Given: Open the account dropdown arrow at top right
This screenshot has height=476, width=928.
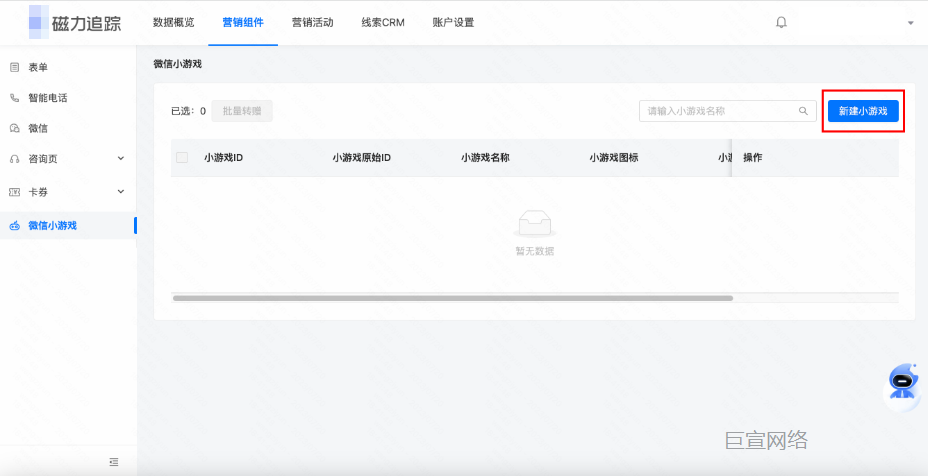Looking at the screenshot, I should pos(910,23).
